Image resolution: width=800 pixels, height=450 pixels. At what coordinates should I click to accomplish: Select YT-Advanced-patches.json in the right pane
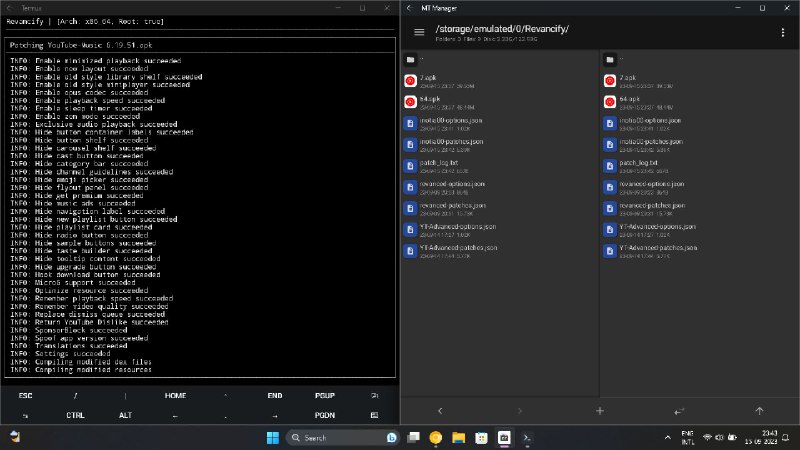pos(699,251)
